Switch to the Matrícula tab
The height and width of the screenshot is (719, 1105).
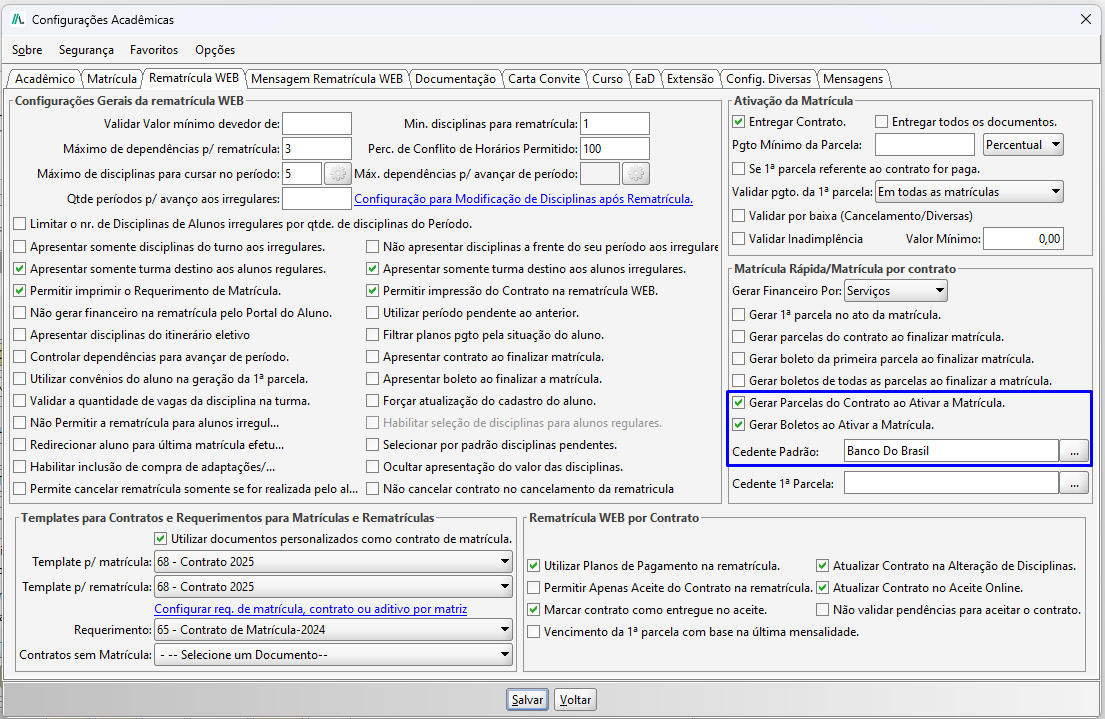click(x=111, y=79)
